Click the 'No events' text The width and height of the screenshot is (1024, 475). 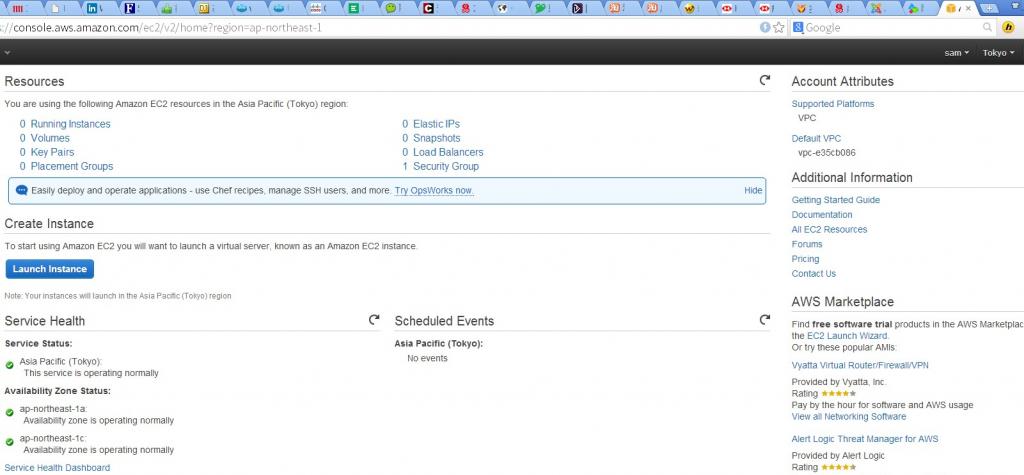click(x=427, y=359)
